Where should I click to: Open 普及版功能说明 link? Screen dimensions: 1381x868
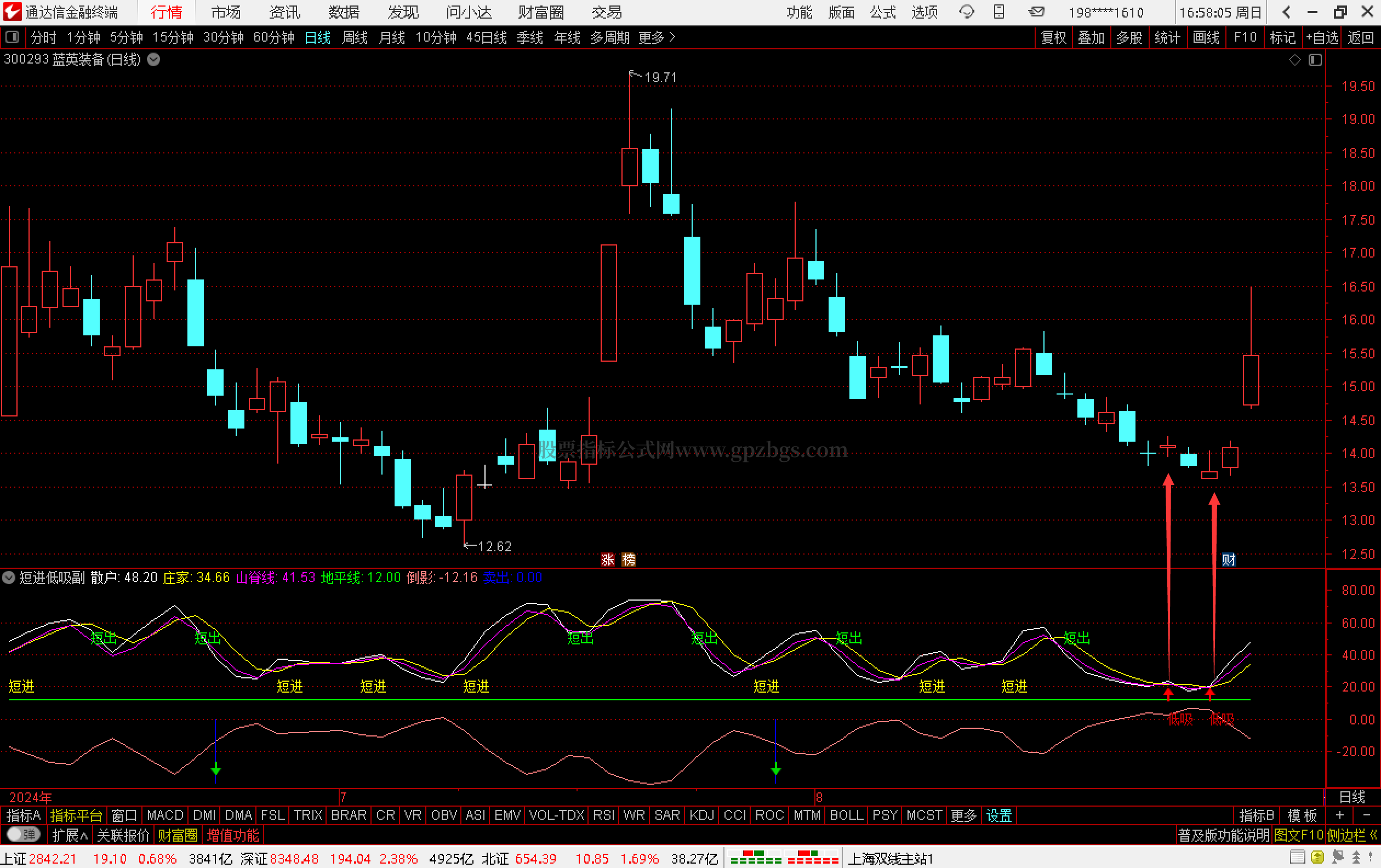pyautogui.click(x=1224, y=835)
